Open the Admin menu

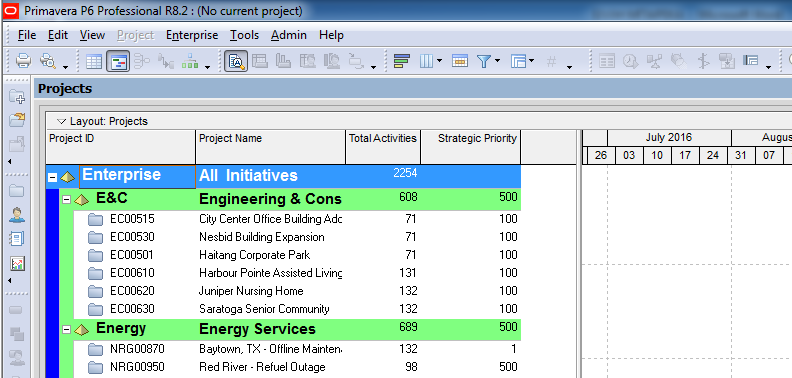click(x=288, y=35)
